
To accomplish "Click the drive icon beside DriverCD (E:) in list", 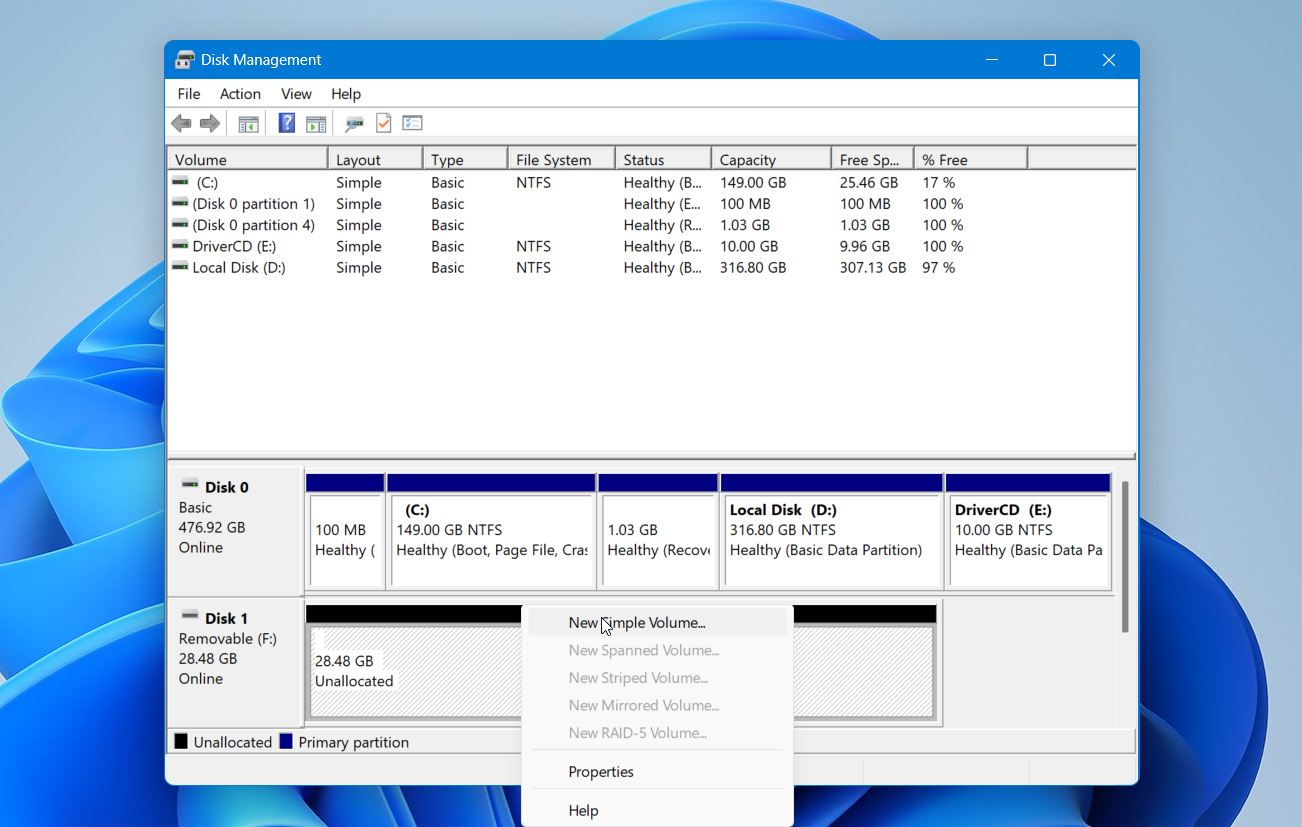I will point(180,246).
